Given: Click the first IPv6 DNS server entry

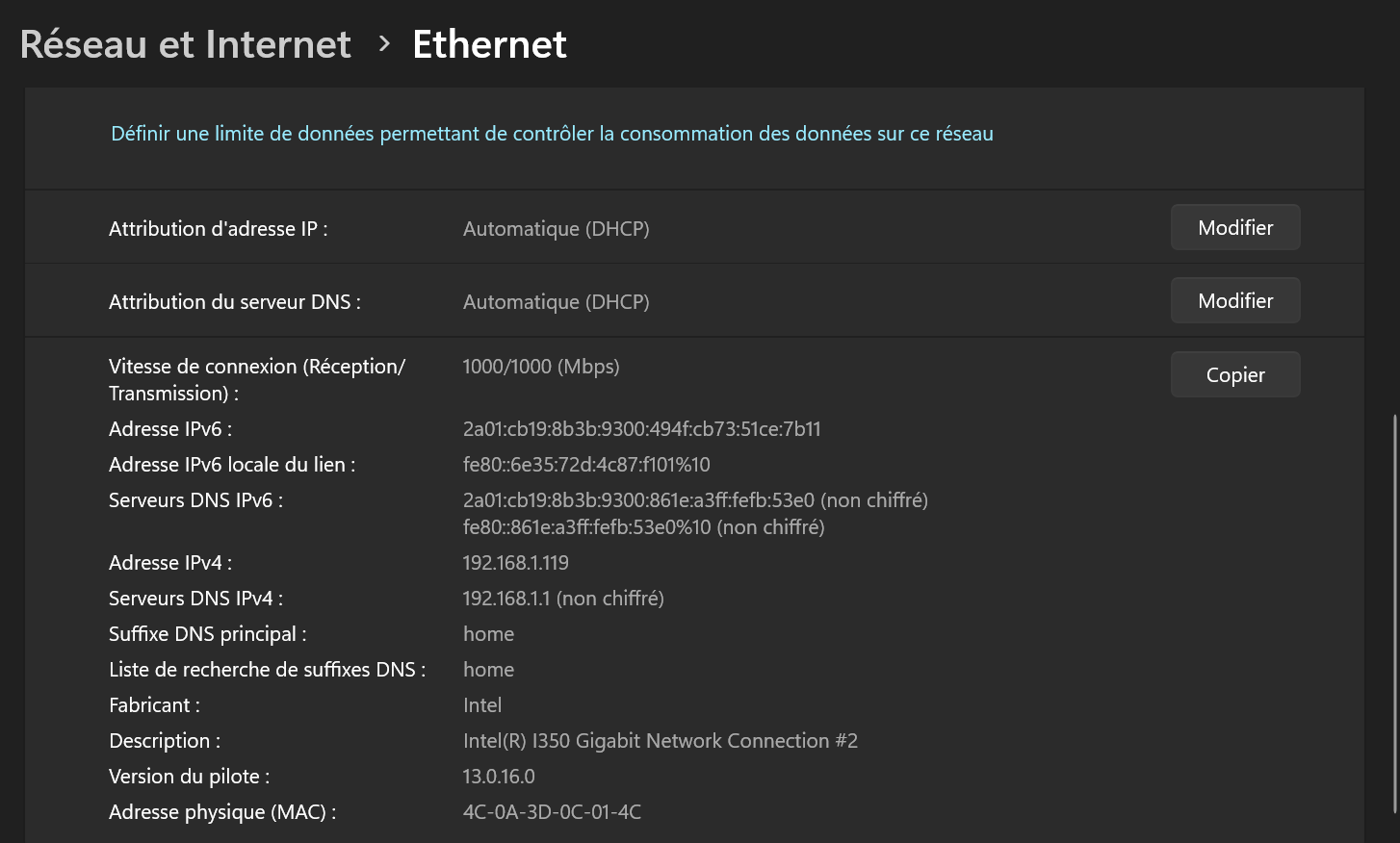Looking at the screenshot, I should tap(694, 500).
